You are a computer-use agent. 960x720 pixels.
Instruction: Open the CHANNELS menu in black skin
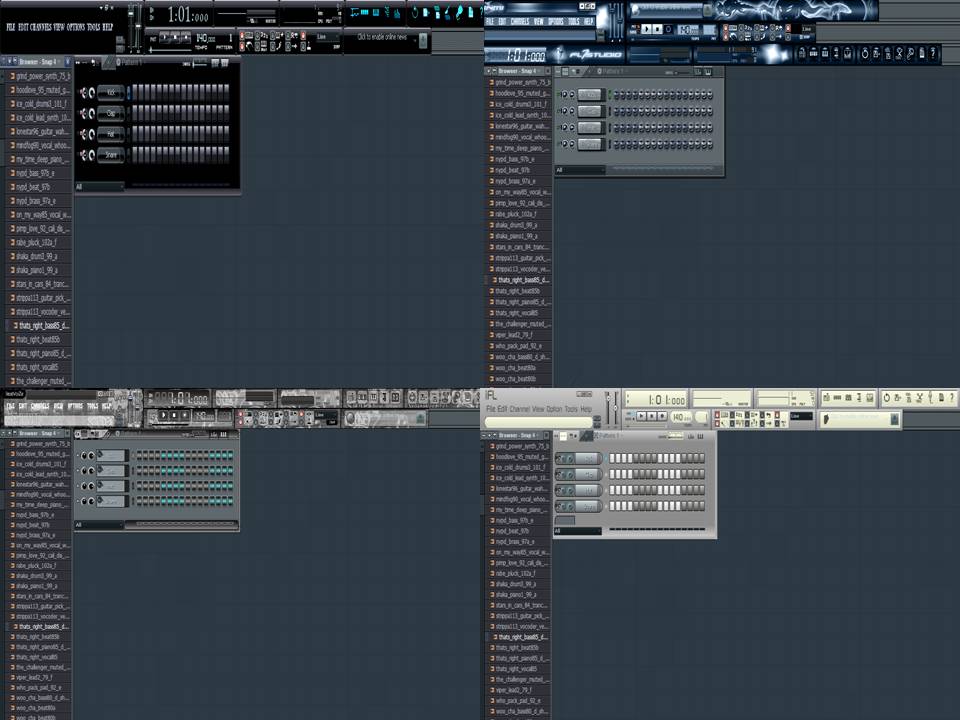(40, 28)
